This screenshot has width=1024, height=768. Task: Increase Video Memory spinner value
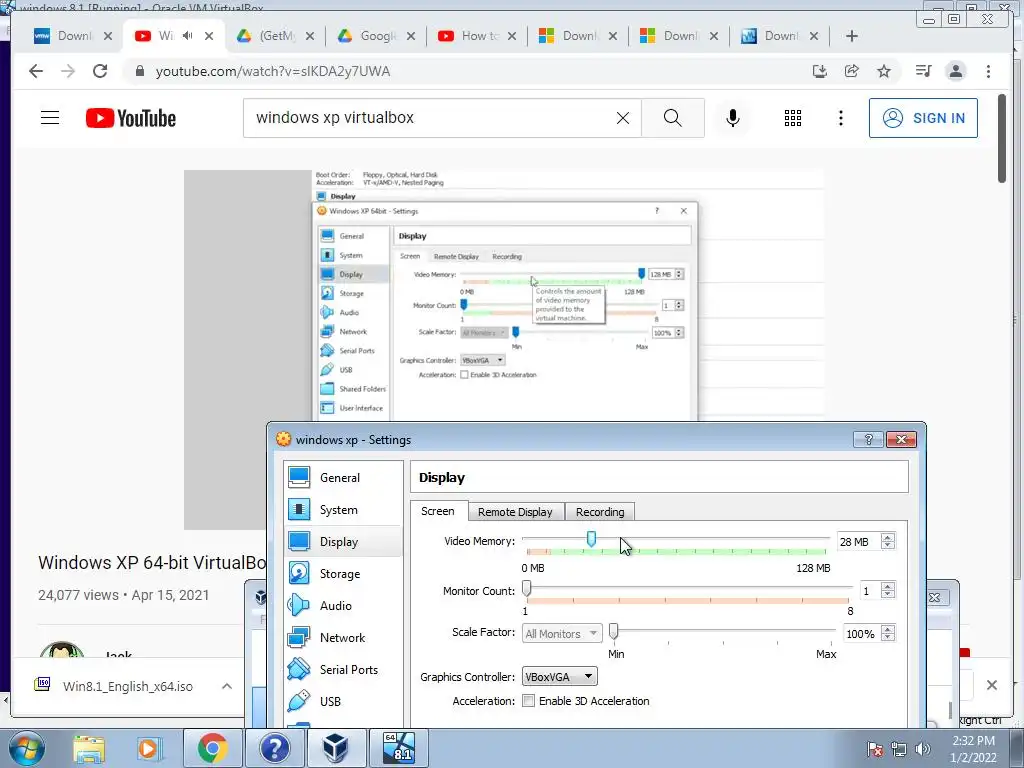click(x=887, y=537)
